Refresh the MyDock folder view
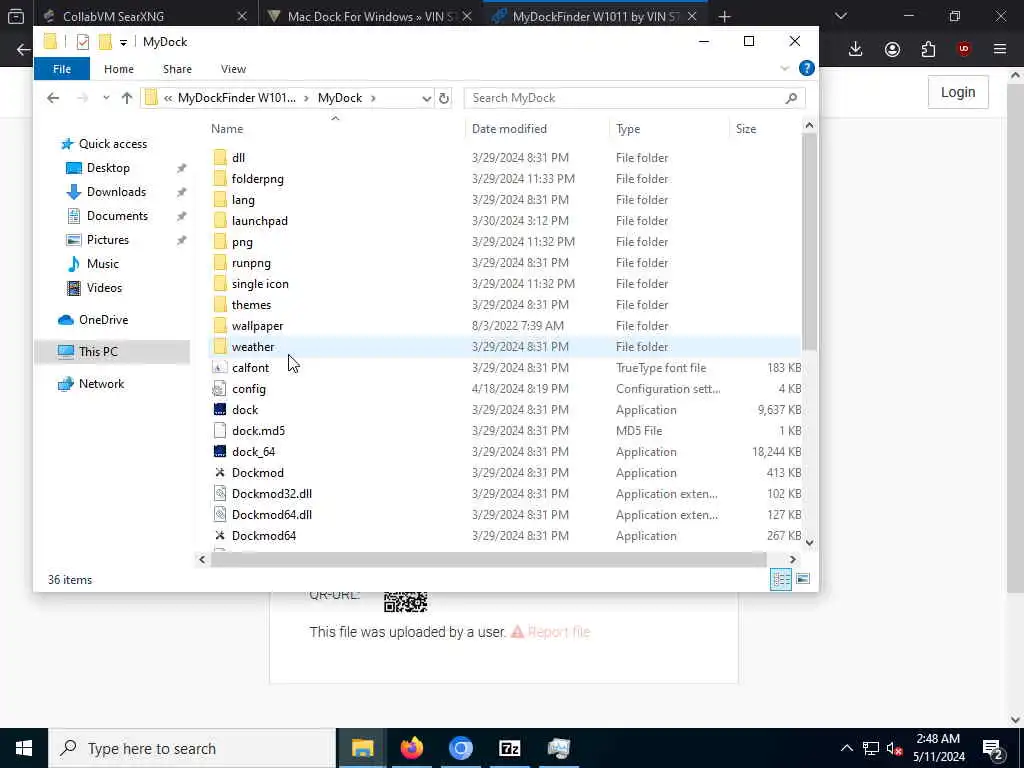The width and height of the screenshot is (1024, 768). pyautogui.click(x=444, y=98)
